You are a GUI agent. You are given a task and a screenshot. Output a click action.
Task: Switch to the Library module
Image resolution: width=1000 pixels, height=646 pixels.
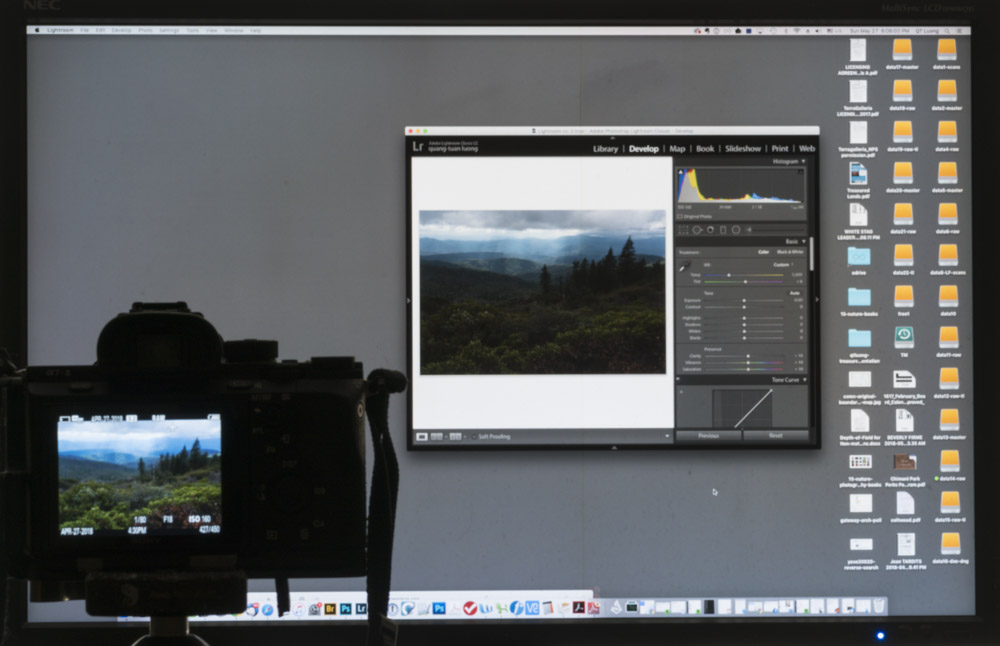(x=605, y=149)
